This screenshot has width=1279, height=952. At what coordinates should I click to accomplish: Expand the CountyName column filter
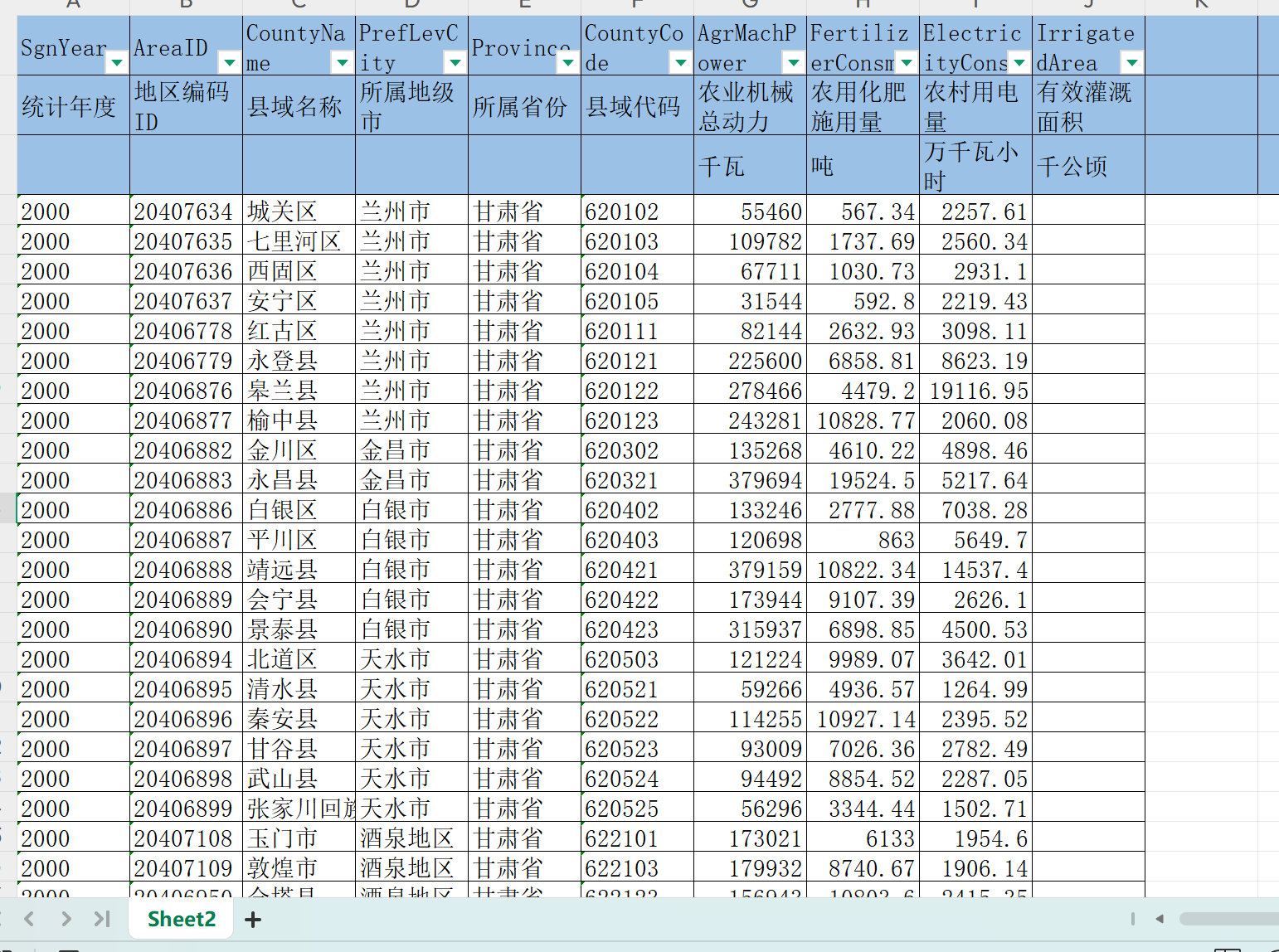coord(343,63)
